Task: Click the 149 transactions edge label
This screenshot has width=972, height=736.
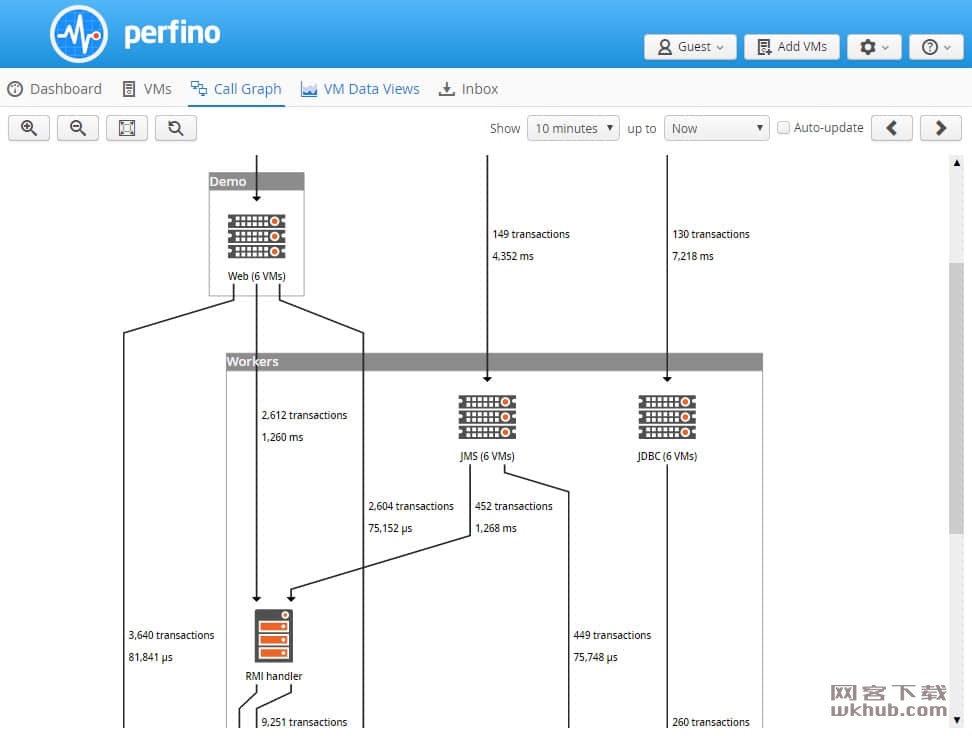Action: 531,234
